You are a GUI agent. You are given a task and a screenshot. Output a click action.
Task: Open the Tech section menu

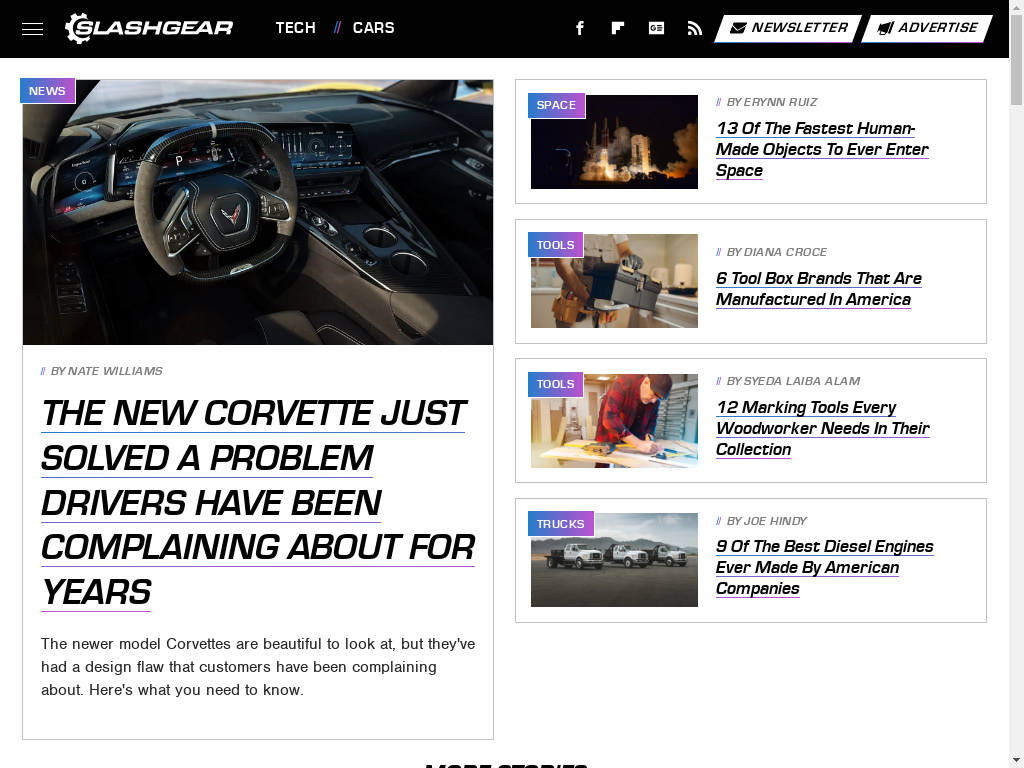296,28
